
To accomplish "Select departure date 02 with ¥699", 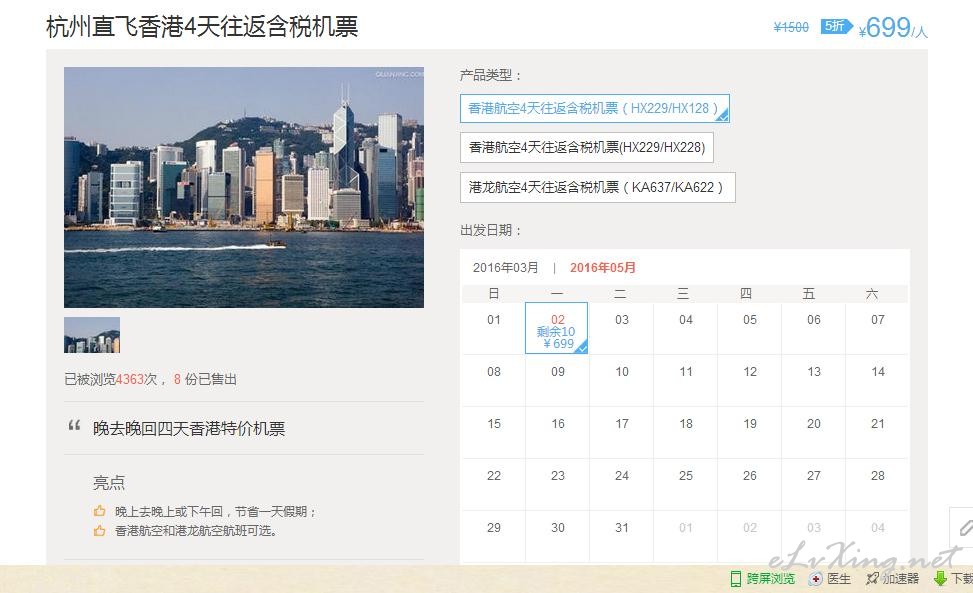I will [557, 328].
